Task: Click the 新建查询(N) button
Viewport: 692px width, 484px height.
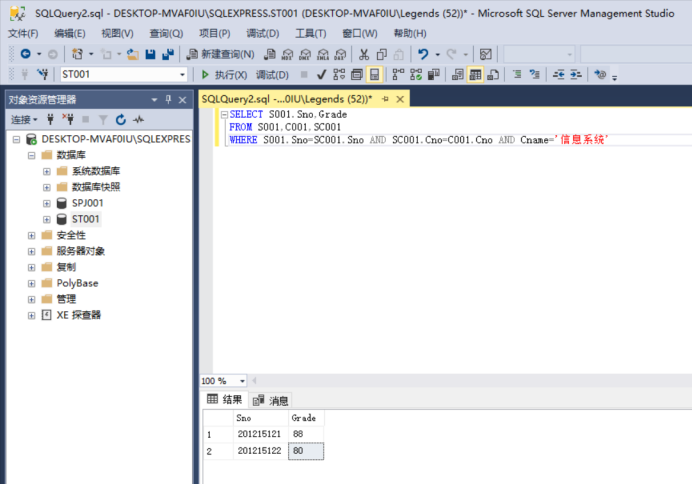Action: 221,54
